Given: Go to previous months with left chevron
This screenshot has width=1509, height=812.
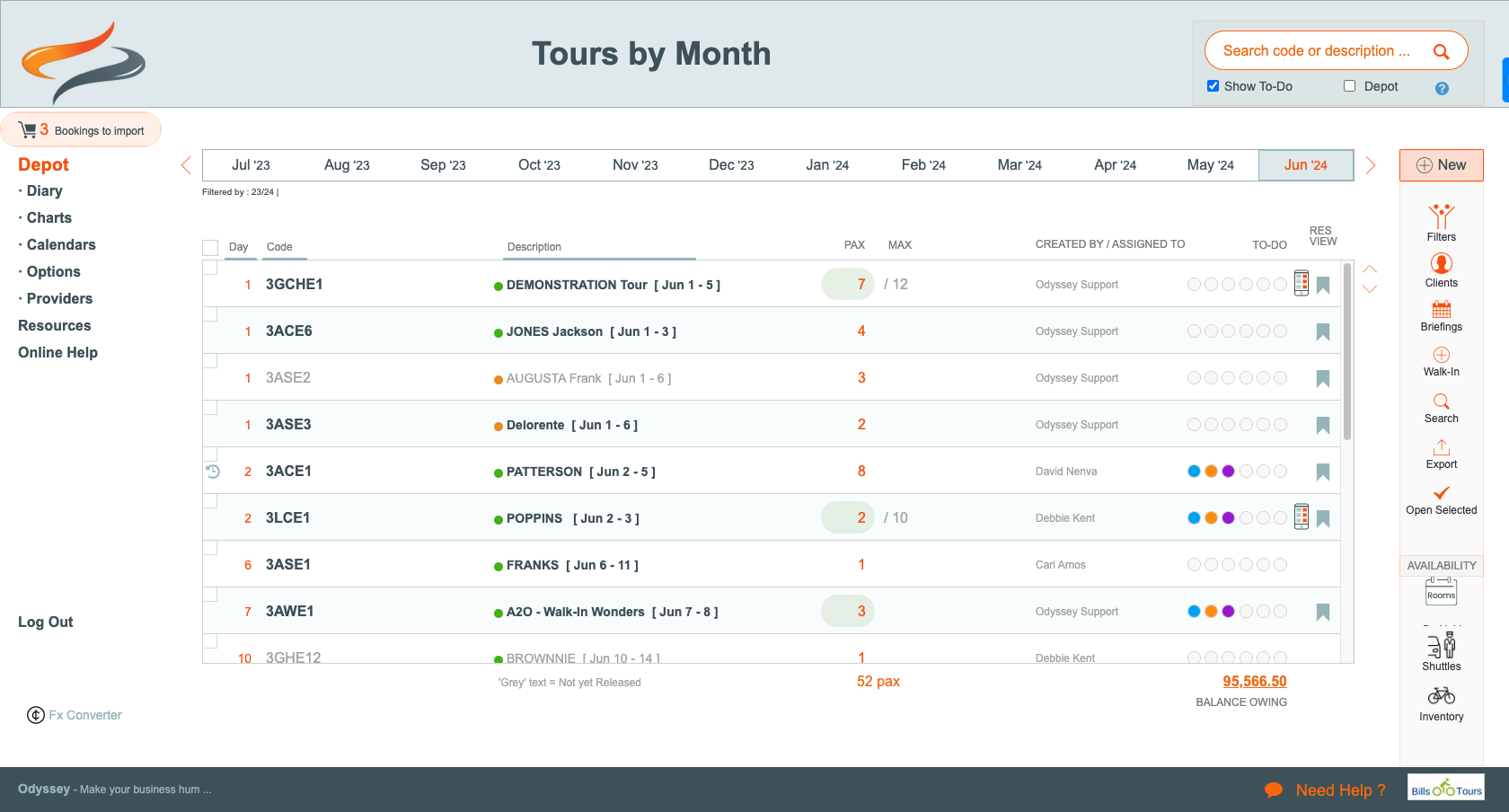Looking at the screenshot, I should point(186,165).
